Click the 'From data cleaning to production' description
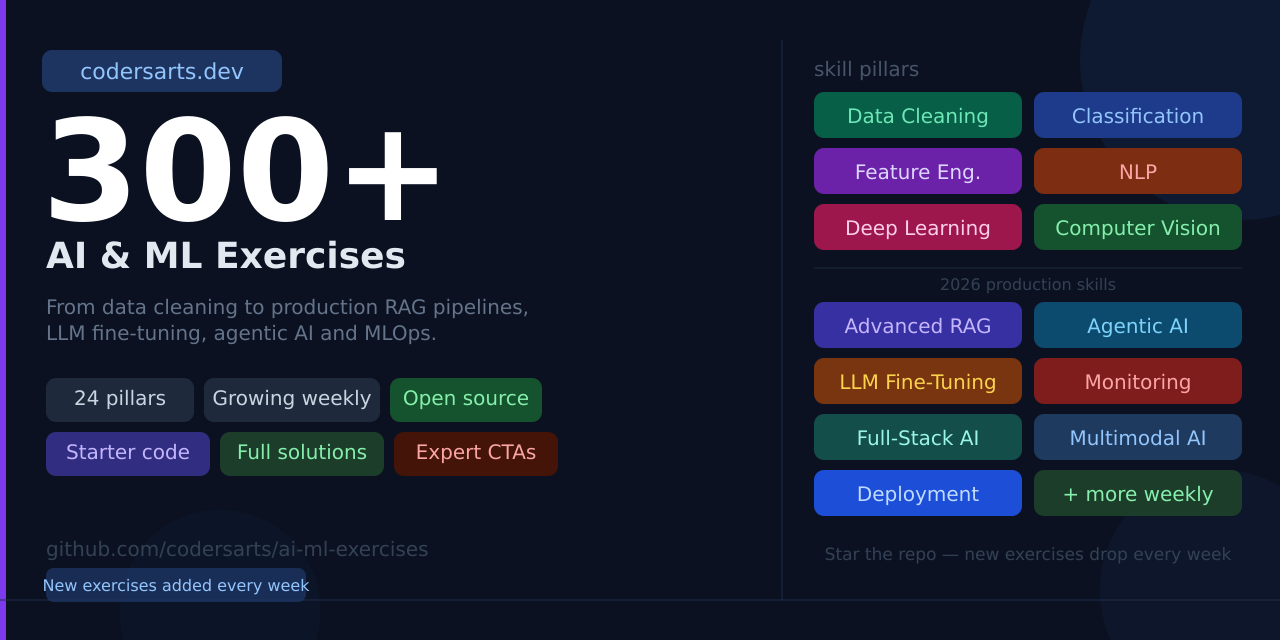 point(287,320)
